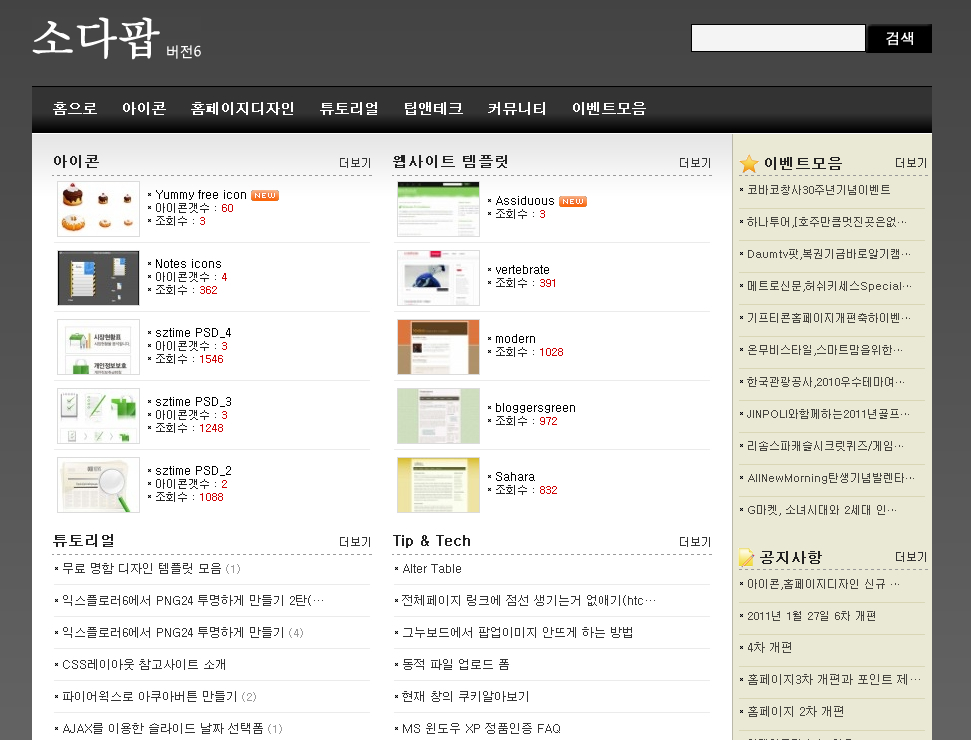This screenshot has width=971, height=740.
Task: Open the 아이콘 navigation menu item
Action: 144,109
